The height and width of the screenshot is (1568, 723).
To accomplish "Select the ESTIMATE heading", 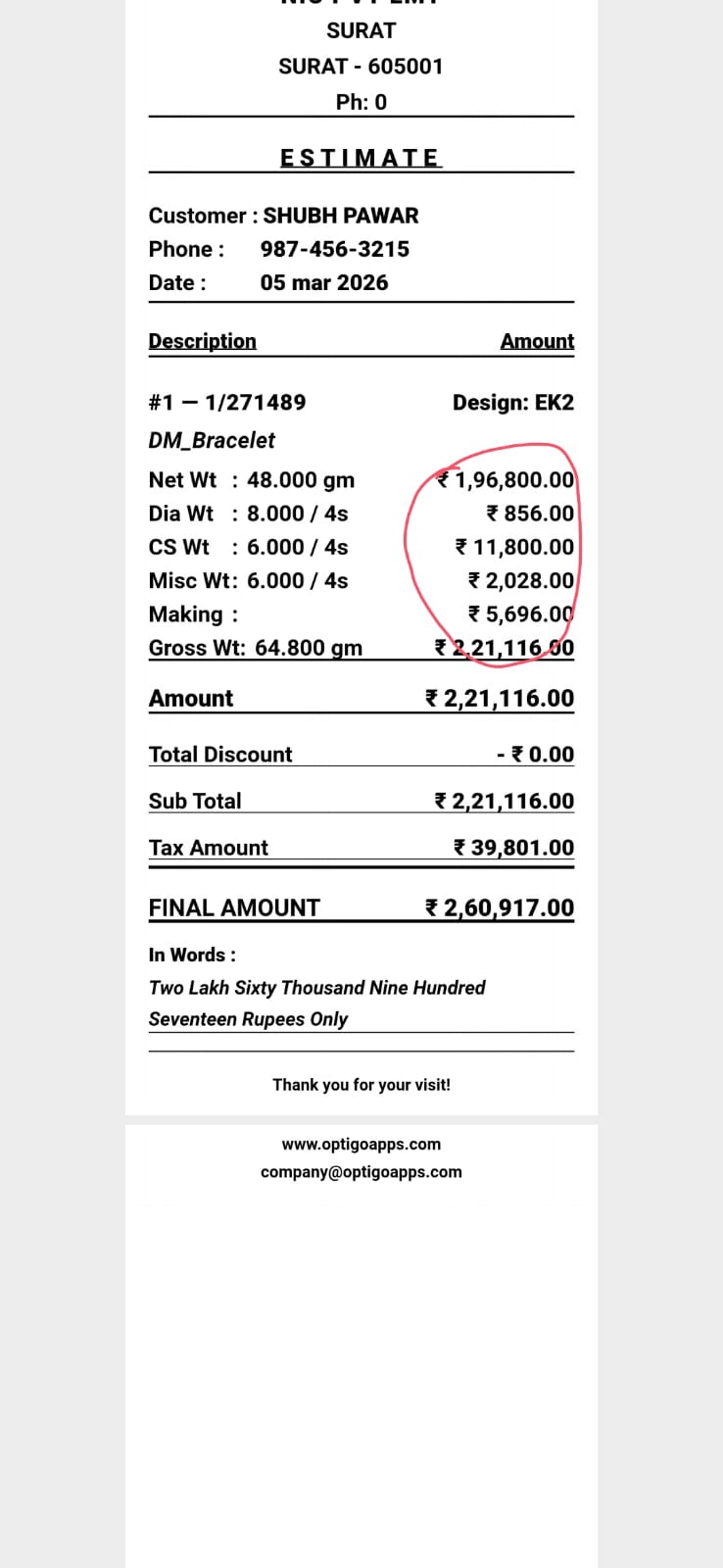I will [x=361, y=158].
